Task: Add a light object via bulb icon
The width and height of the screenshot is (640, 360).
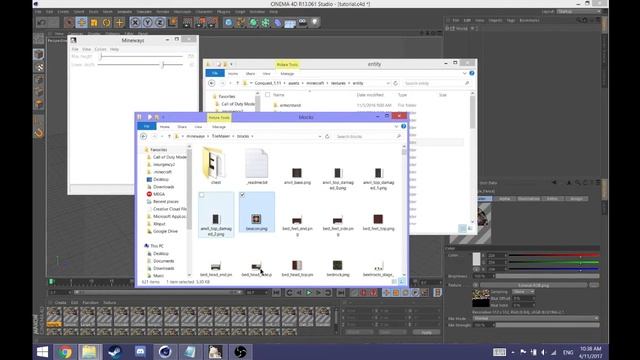Action: 315,22
